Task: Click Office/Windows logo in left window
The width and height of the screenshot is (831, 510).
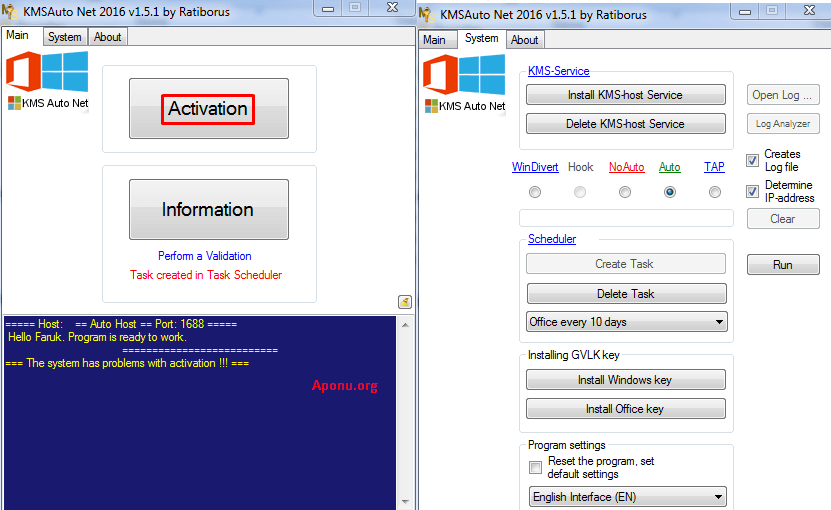Action: [47, 72]
